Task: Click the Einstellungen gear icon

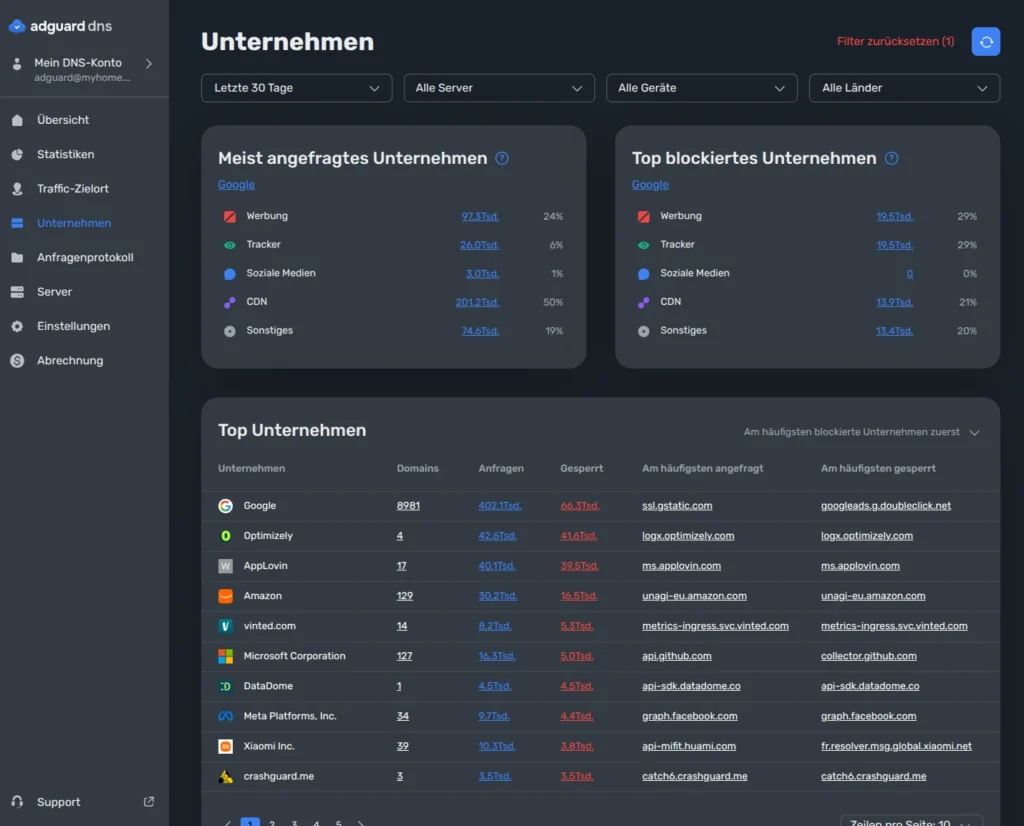Action: coord(18,326)
